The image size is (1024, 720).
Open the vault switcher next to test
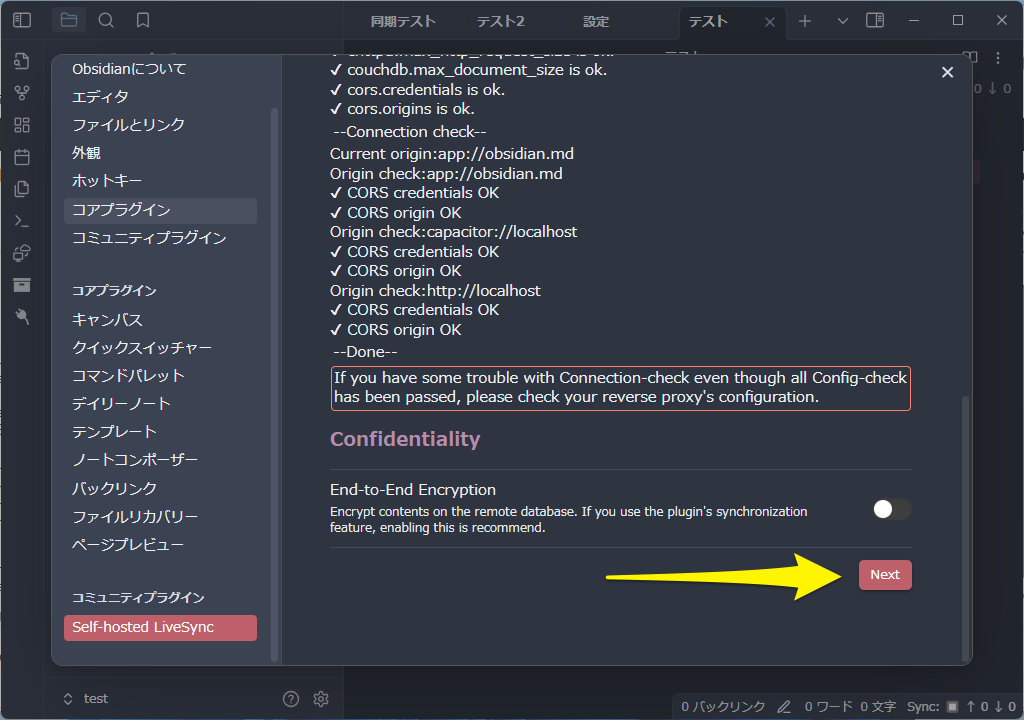click(x=68, y=698)
